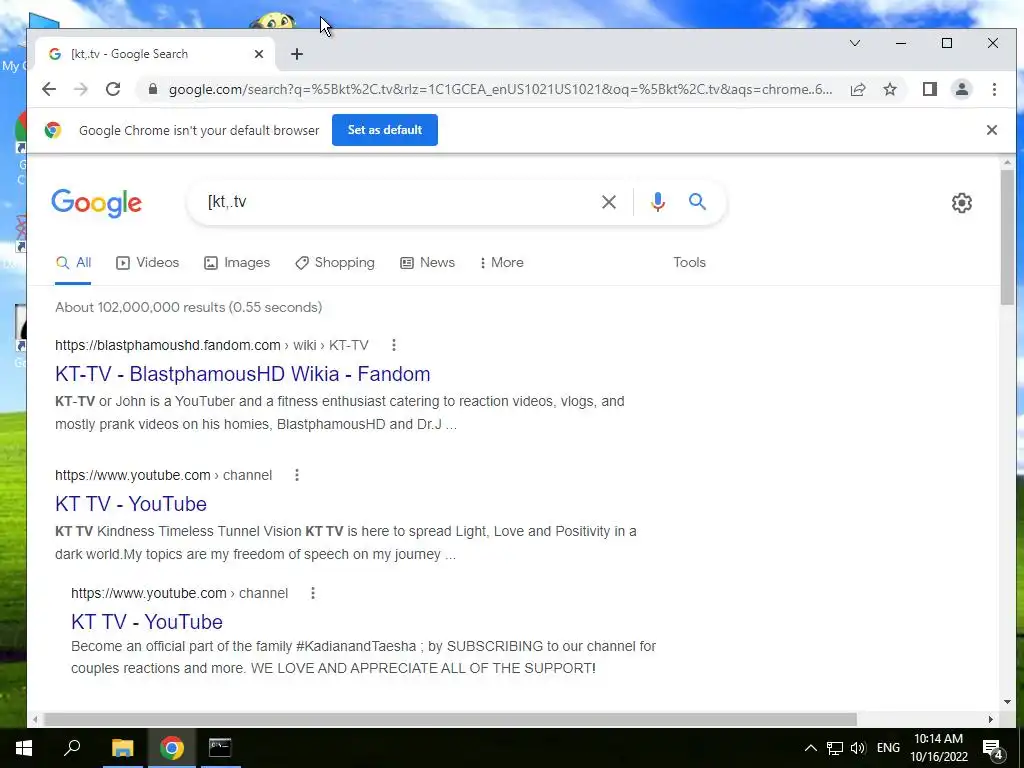Open the Windows Start menu
The width and height of the screenshot is (1024, 768).
click(x=24, y=748)
